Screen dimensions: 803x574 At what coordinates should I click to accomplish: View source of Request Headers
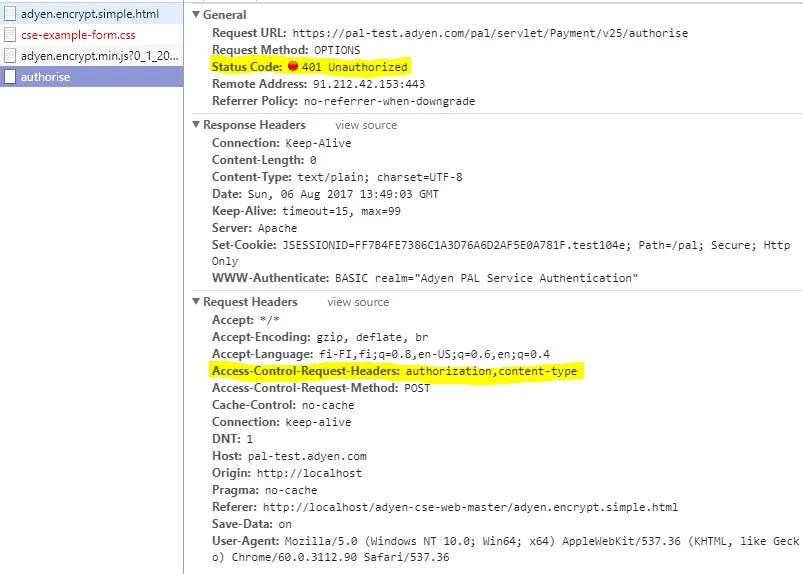[x=358, y=302]
